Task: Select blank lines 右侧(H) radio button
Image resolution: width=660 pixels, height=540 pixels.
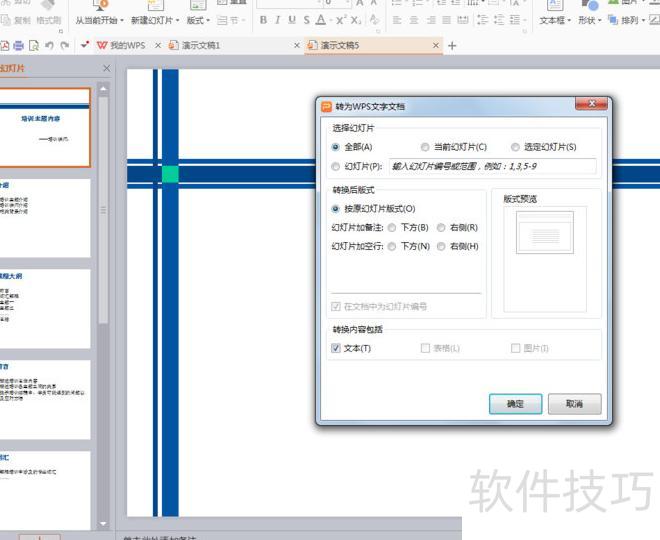Action: coord(441,246)
